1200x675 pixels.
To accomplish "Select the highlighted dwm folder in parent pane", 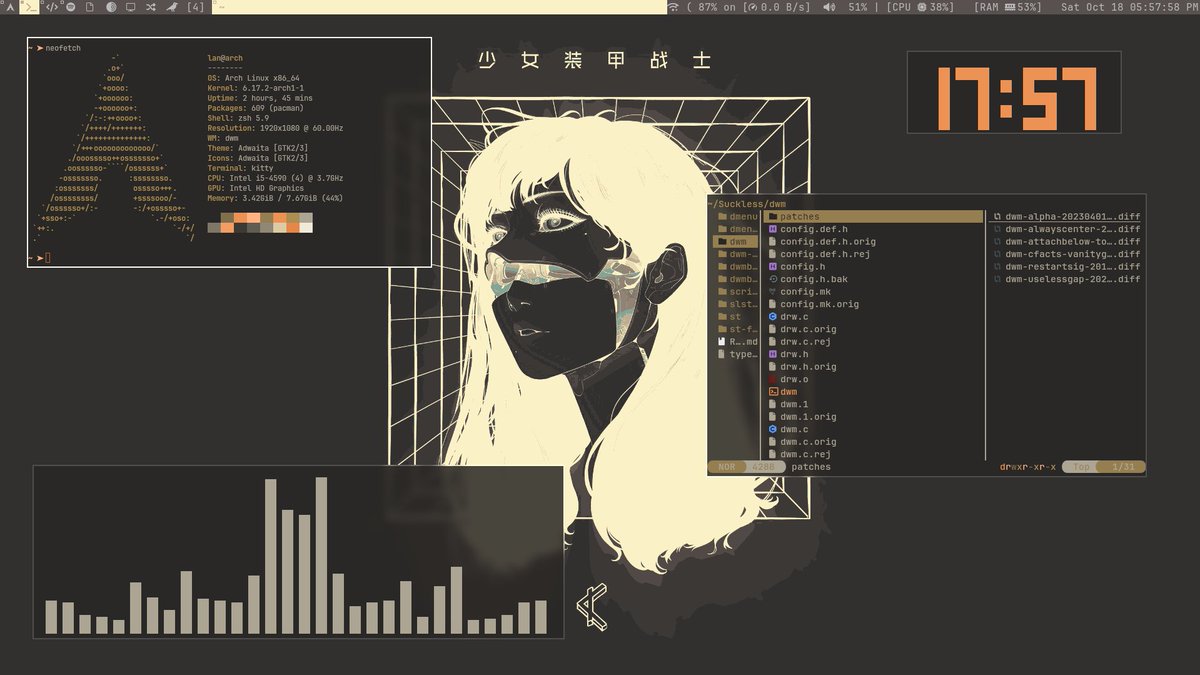I will pyautogui.click(x=737, y=242).
